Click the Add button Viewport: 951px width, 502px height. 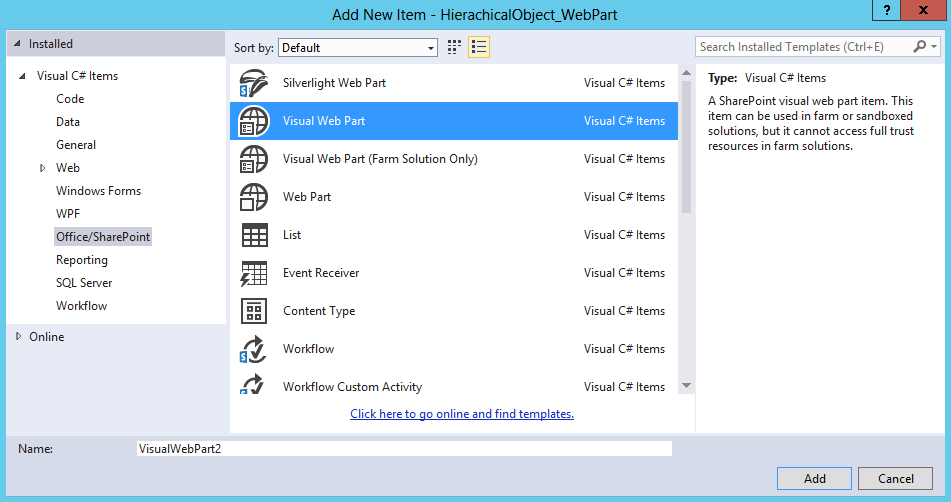(x=814, y=478)
